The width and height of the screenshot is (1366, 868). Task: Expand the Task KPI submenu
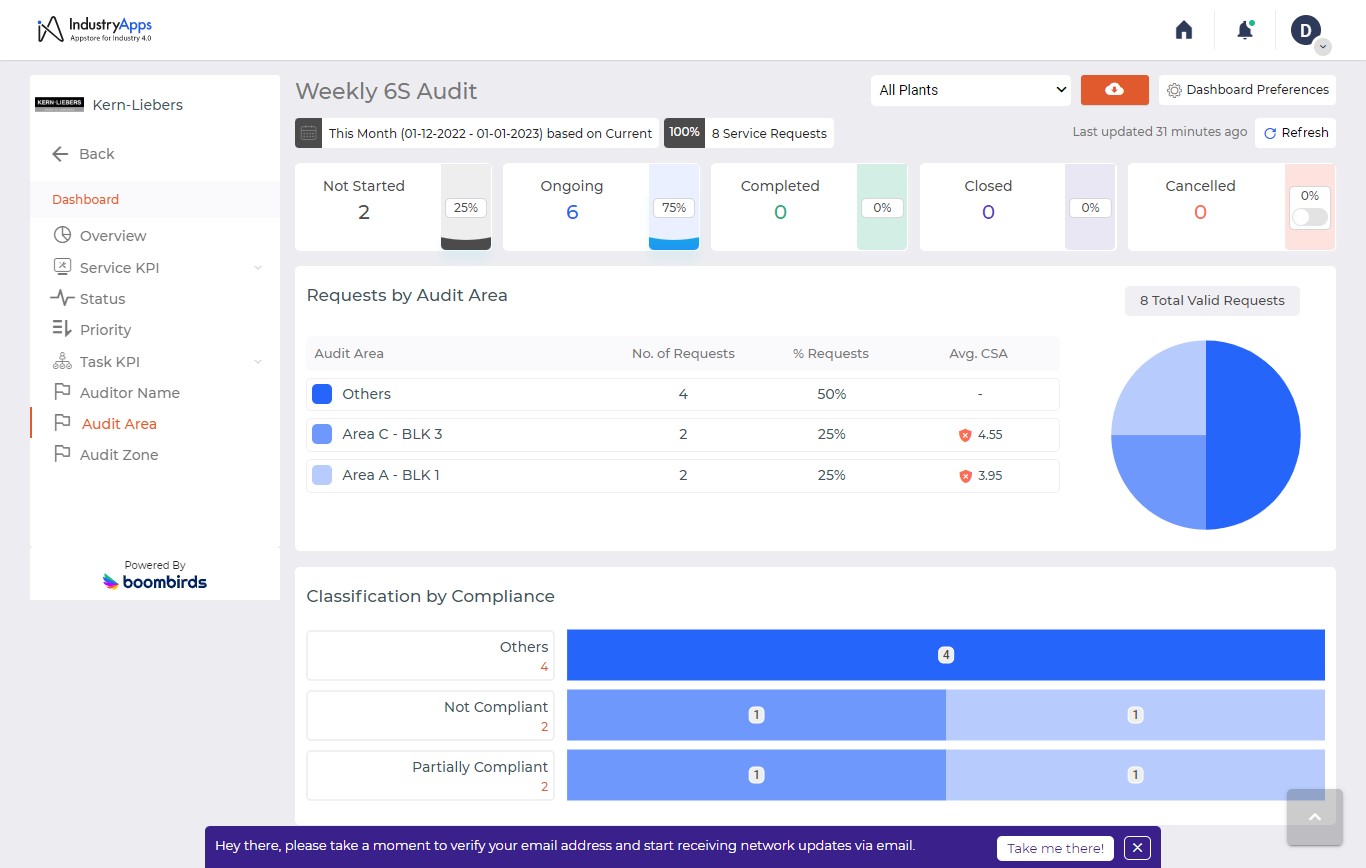(x=258, y=362)
